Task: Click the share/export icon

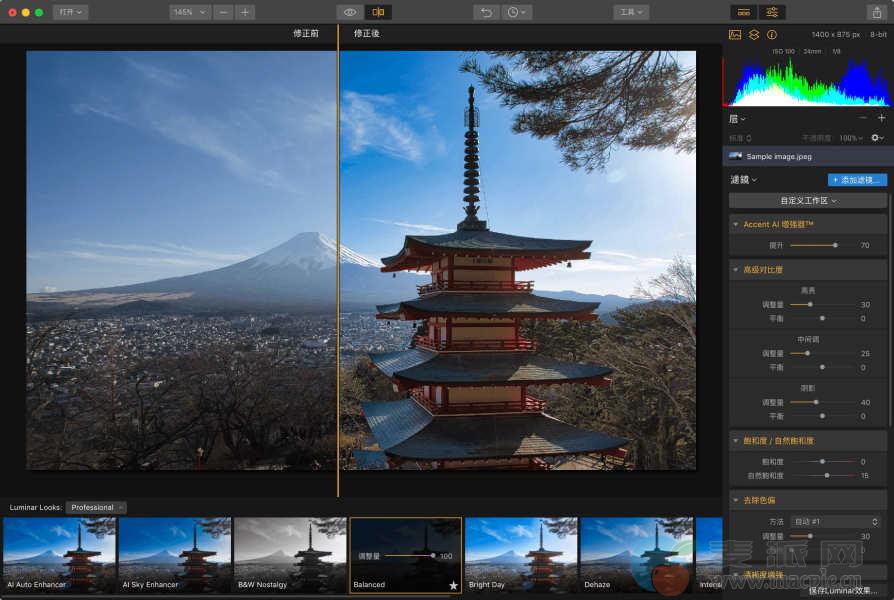Action: [x=876, y=12]
